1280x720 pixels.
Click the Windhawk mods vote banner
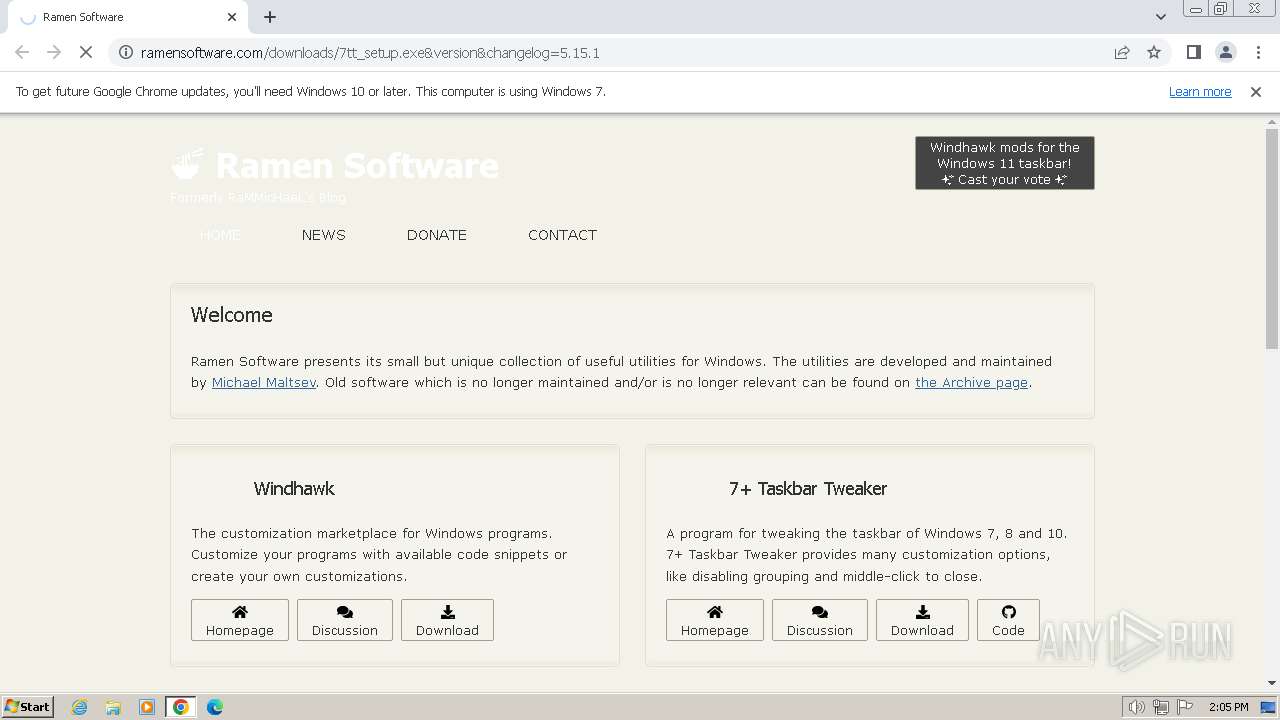pyautogui.click(x=1005, y=163)
